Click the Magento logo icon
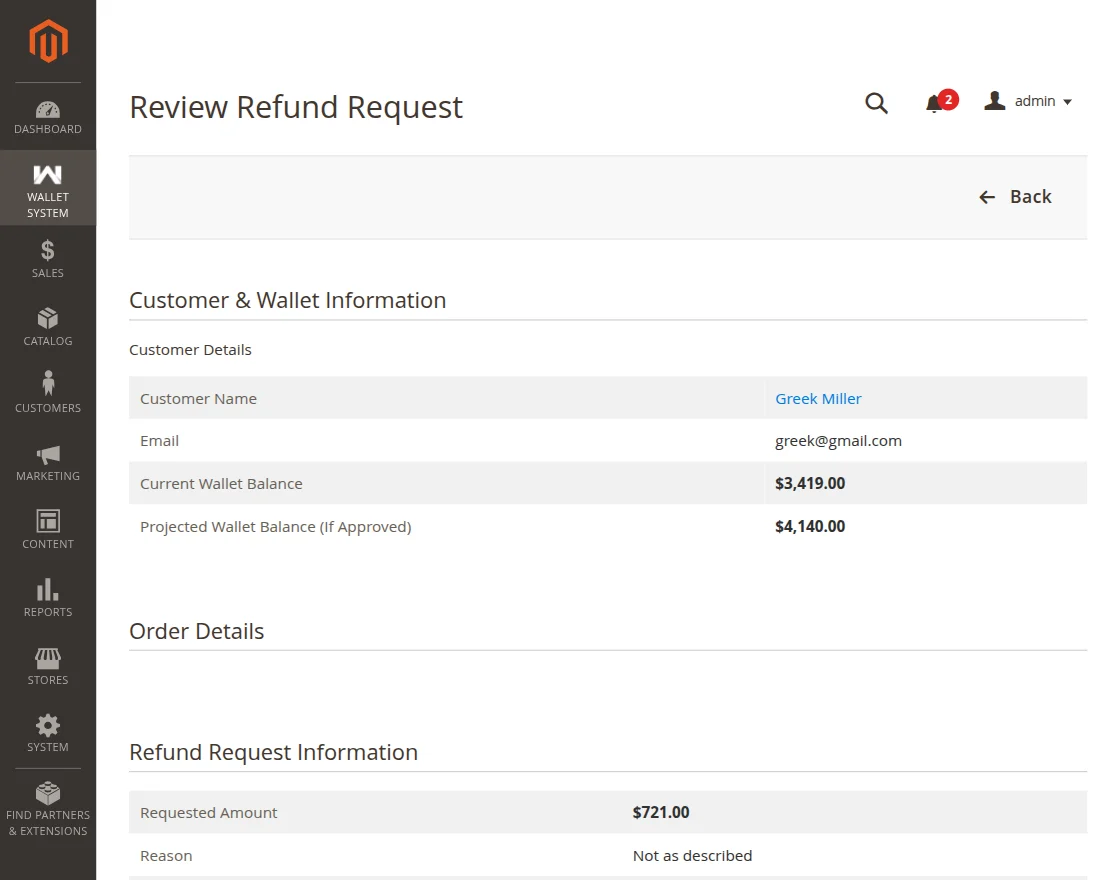The height and width of the screenshot is (880, 1120). pos(48,41)
